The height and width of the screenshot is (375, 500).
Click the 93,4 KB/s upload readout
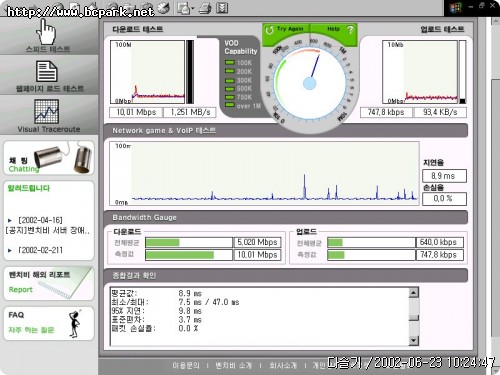pyautogui.click(x=440, y=112)
